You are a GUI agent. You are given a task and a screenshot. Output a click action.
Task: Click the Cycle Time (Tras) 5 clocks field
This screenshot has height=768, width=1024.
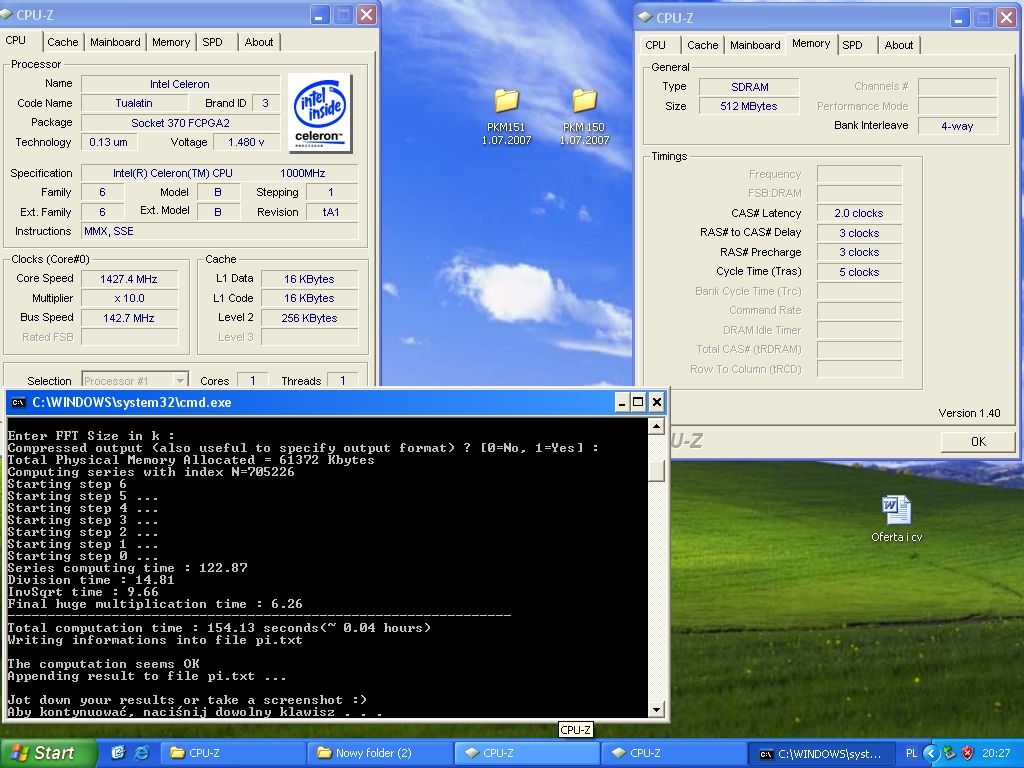859,272
